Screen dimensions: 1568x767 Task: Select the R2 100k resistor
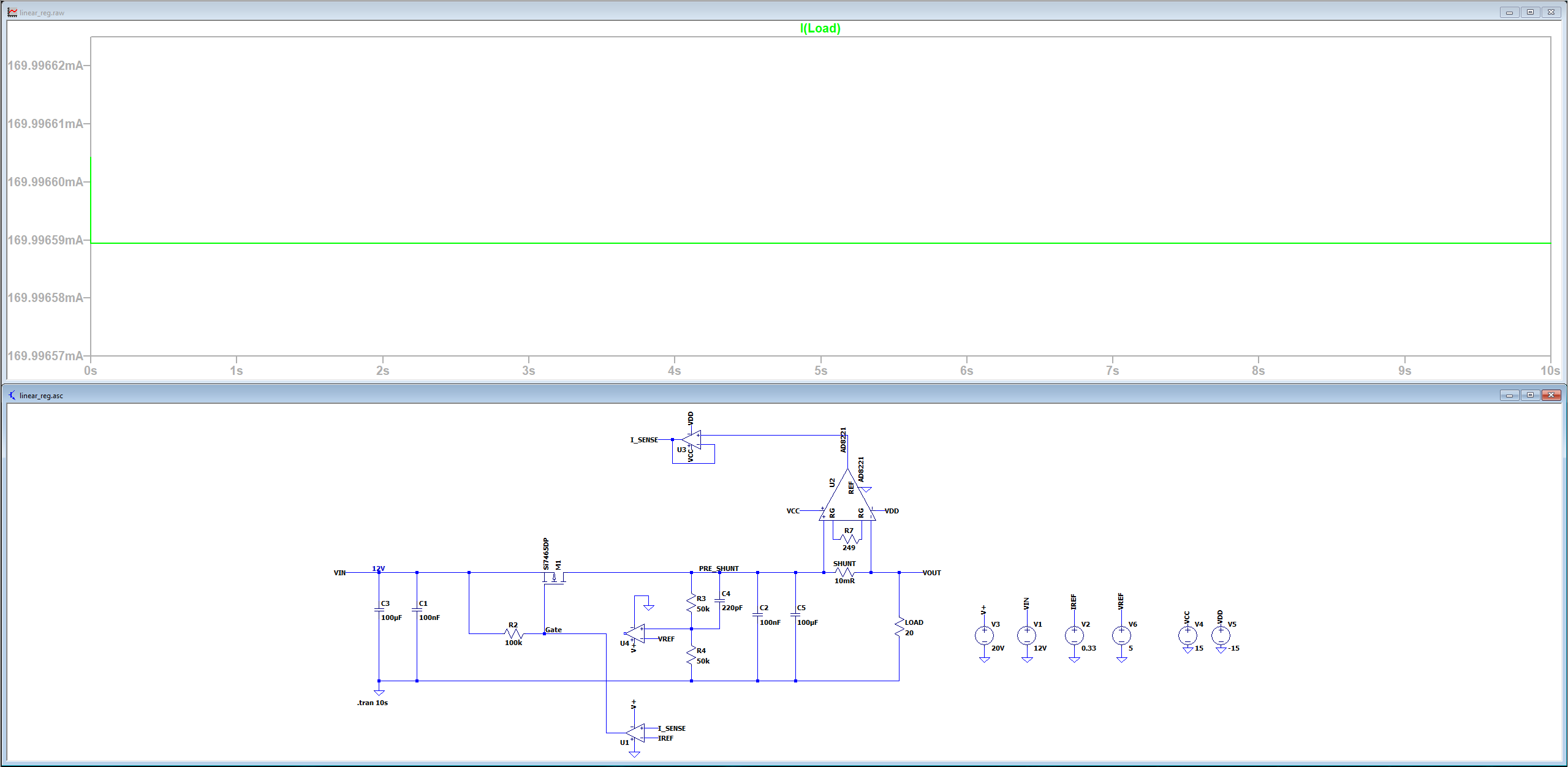(513, 633)
